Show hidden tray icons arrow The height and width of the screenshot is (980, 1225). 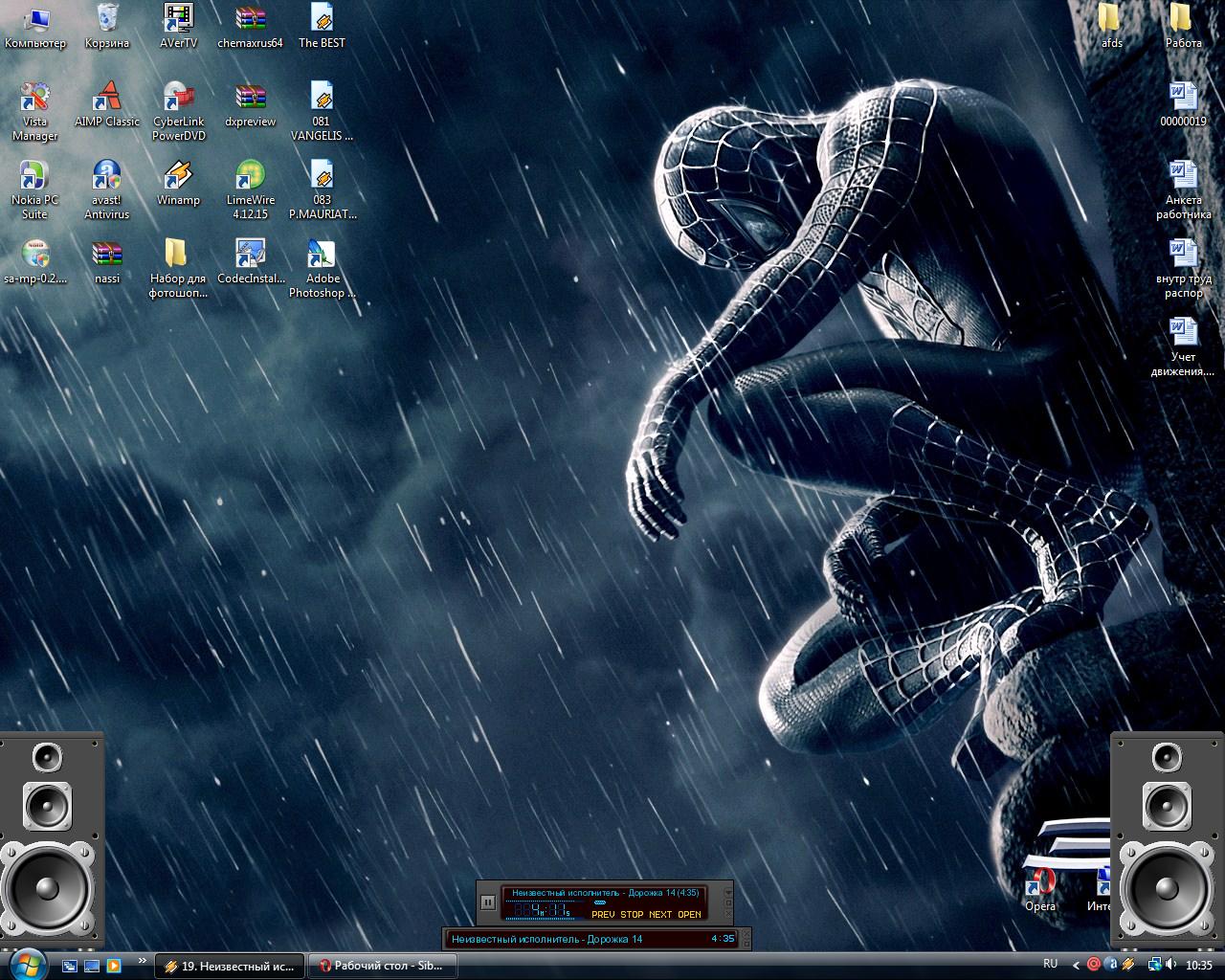coord(1076,965)
